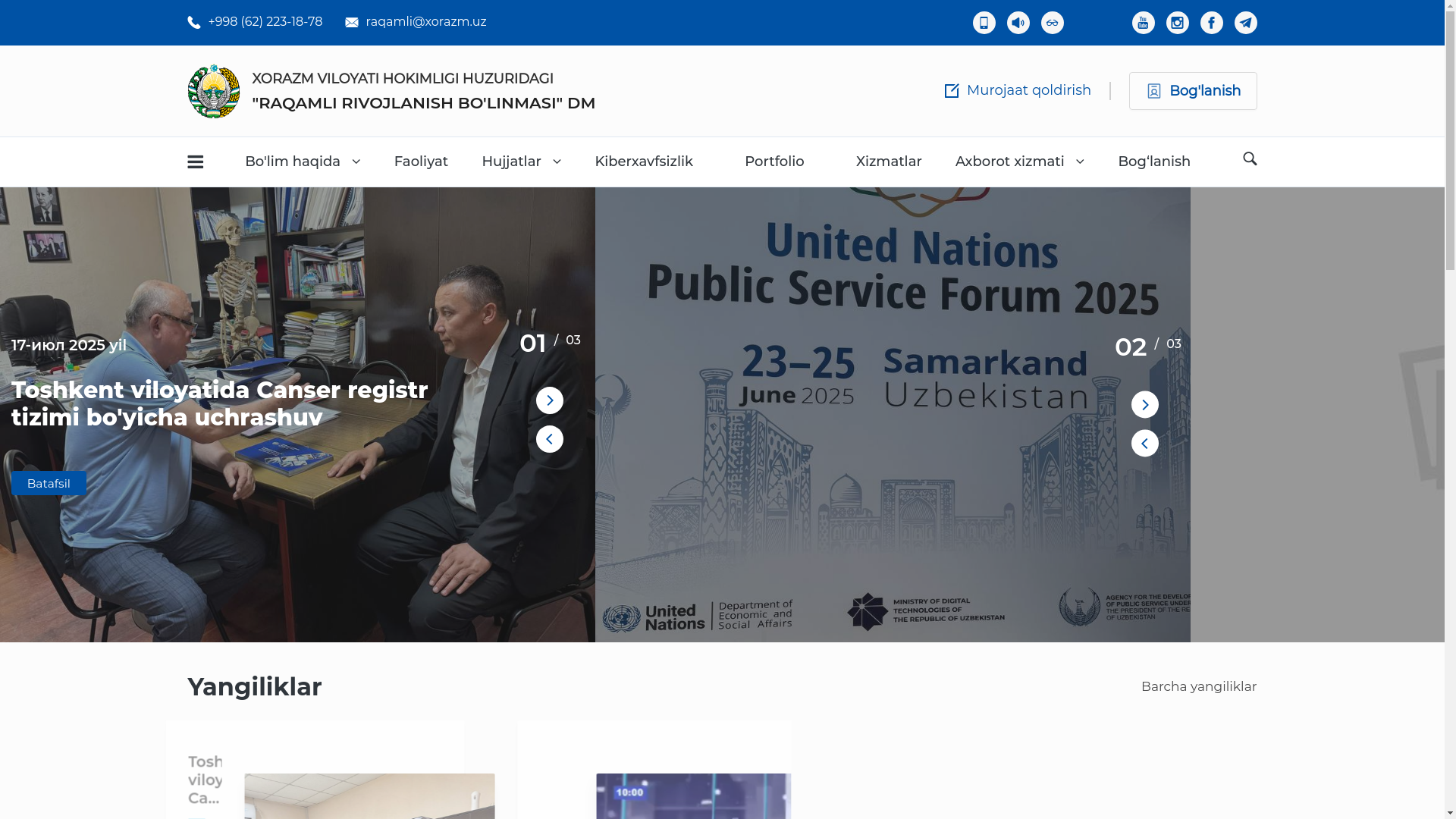Image resolution: width=1456 pixels, height=819 pixels.
Task: Open the Kiberxavfsizlik menu item
Action: point(644,162)
